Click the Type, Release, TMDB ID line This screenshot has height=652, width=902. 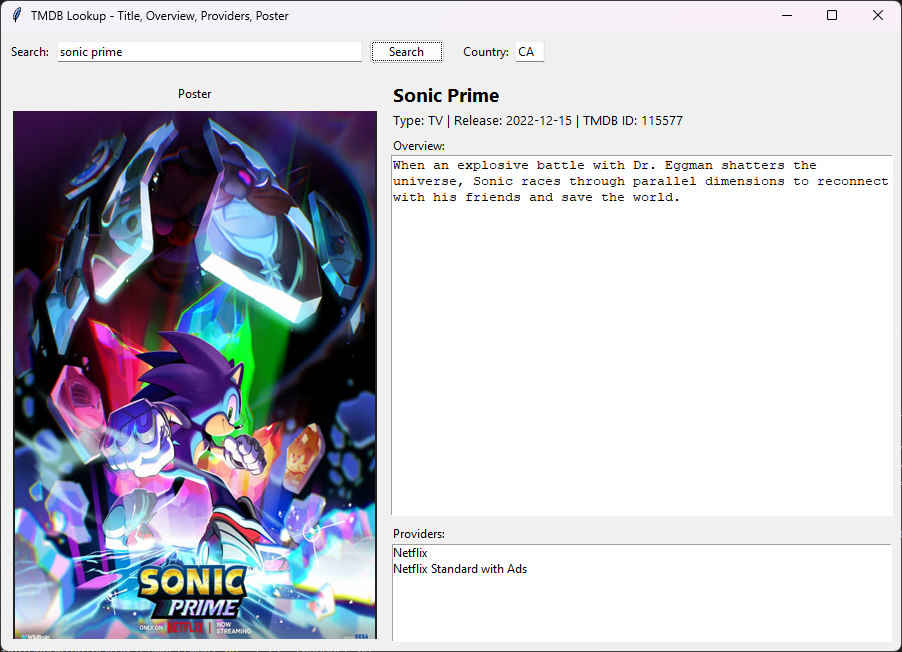(x=538, y=121)
